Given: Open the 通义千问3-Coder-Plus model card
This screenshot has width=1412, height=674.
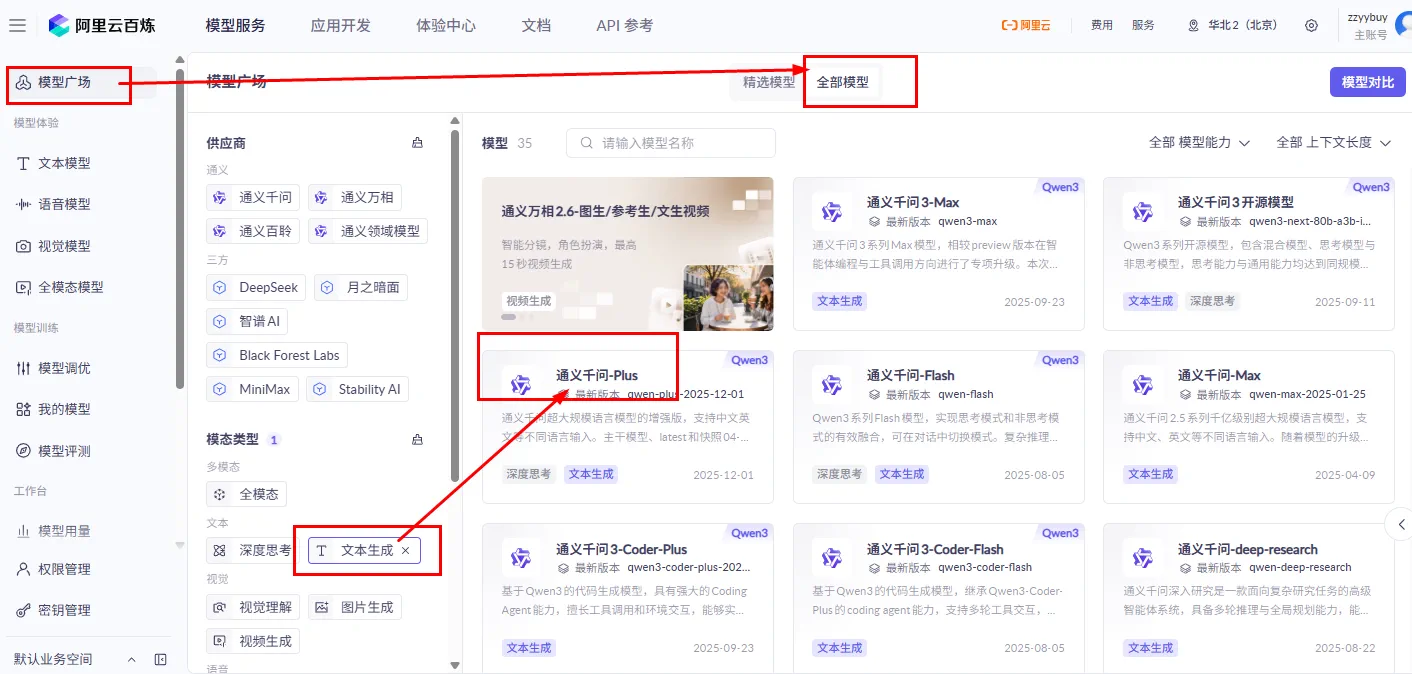Looking at the screenshot, I should coord(627,597).
